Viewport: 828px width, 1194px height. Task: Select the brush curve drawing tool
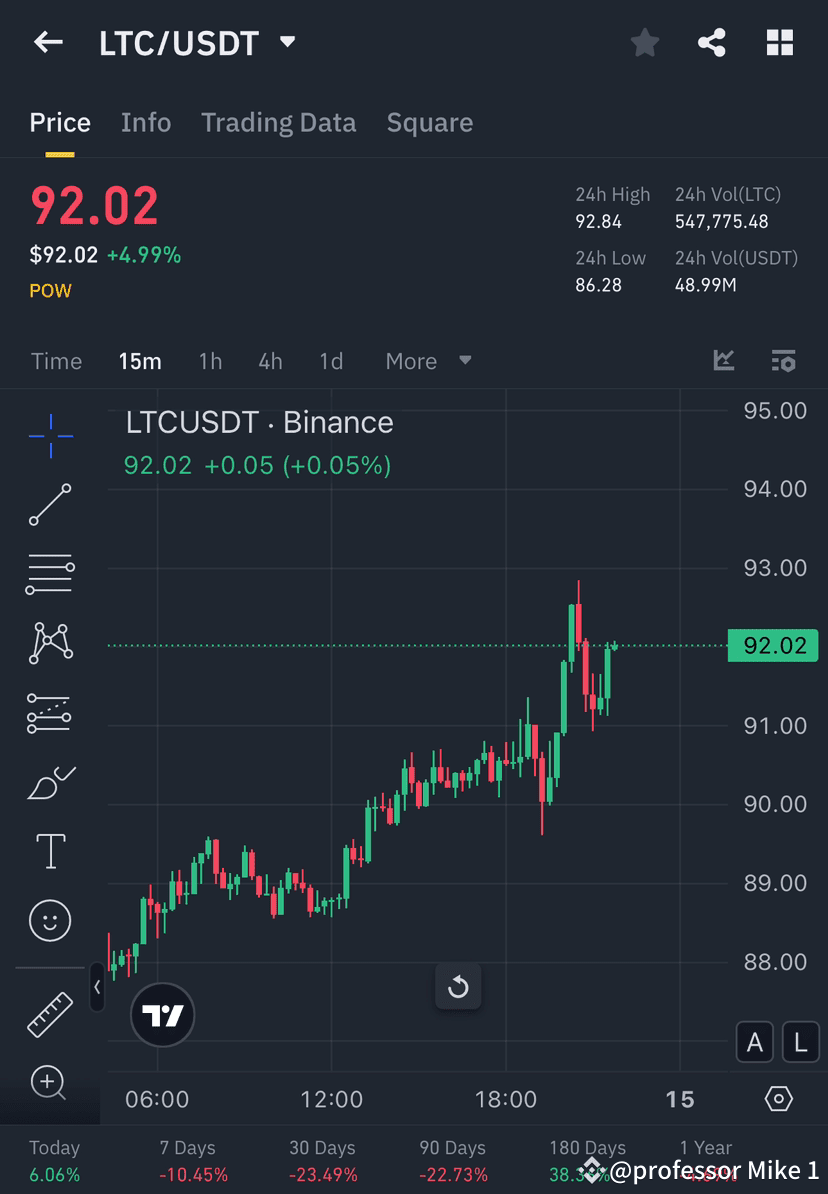pyautogui.click(x=50, y=782)
